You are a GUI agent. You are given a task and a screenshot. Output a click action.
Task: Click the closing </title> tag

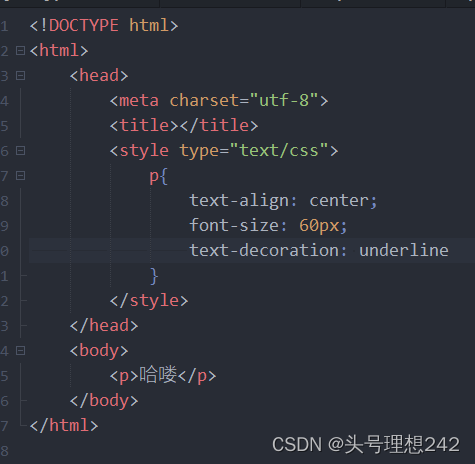click(x=219, y=126)
